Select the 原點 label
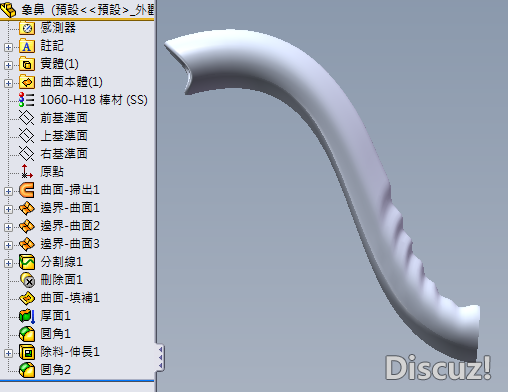The width and height of the screenshot is (508, 392). 52,172
